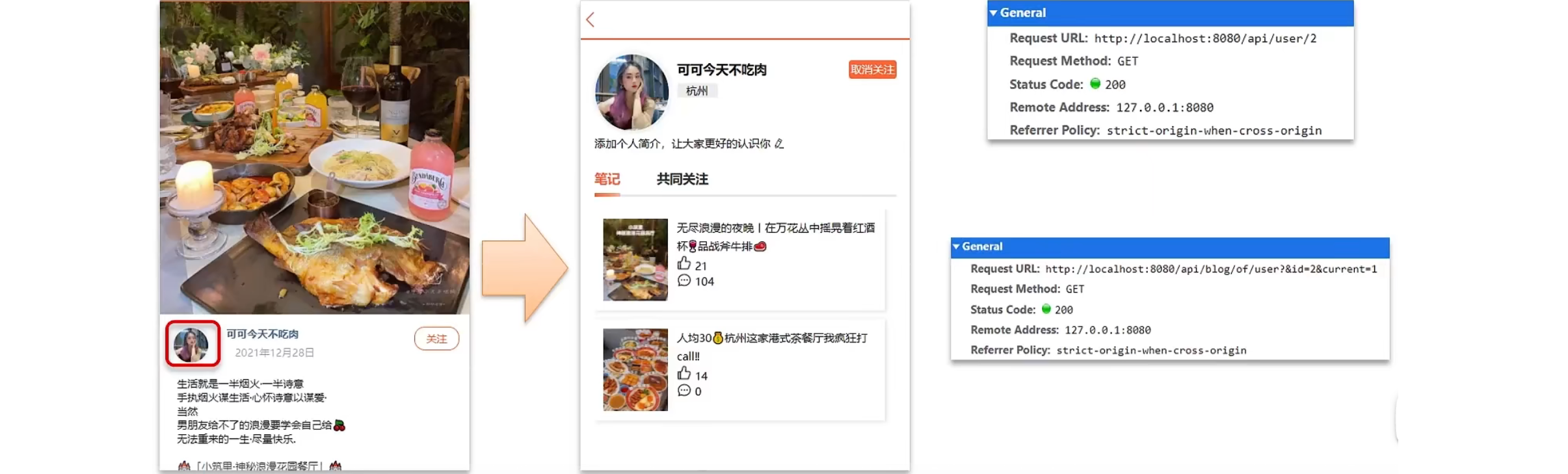Switch to the 共同关注 tab
Image resolution: width=1568 pixels, height=474 pixels.
(x=682, y=179)
